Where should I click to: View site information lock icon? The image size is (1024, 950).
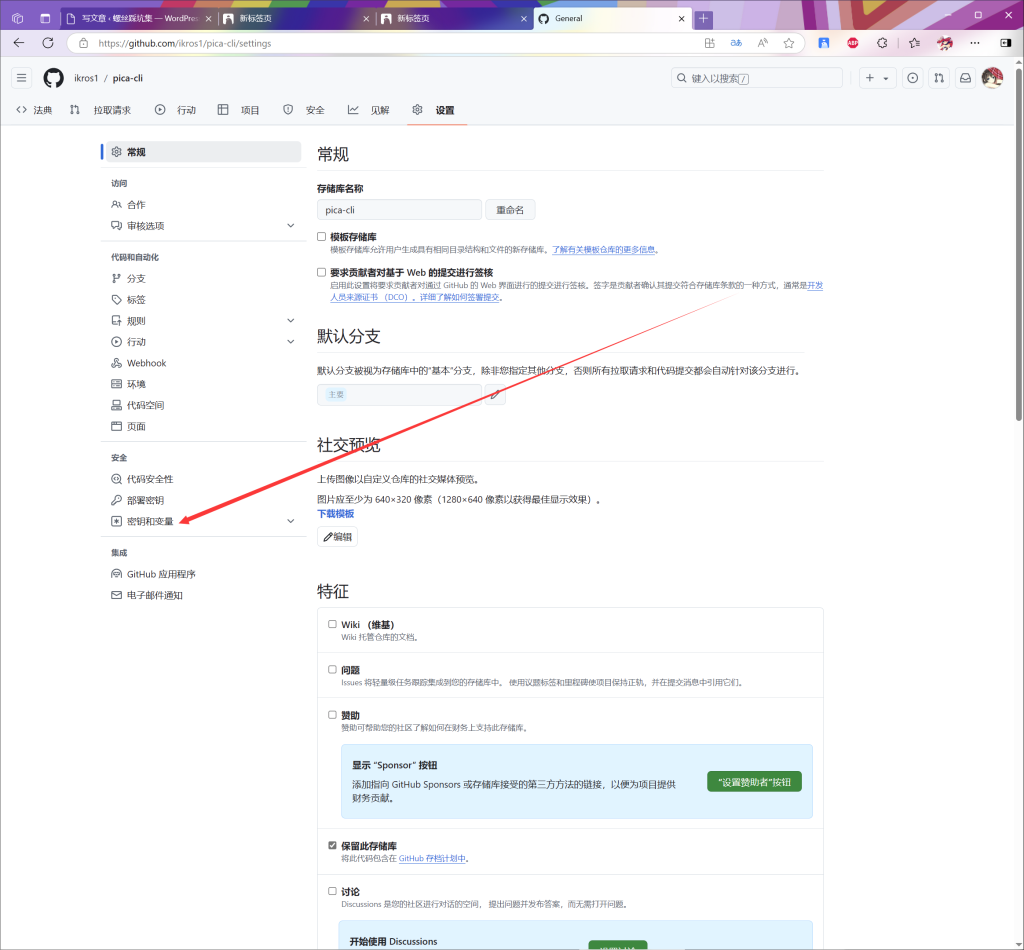tap(84, 43)
